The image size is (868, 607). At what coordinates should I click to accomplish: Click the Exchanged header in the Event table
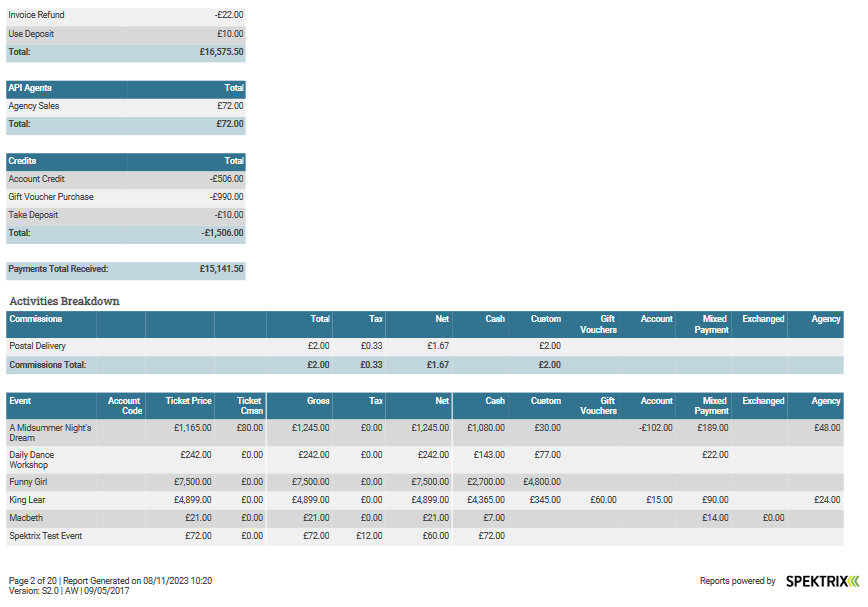pyautogui.click(x=763, y=401)
